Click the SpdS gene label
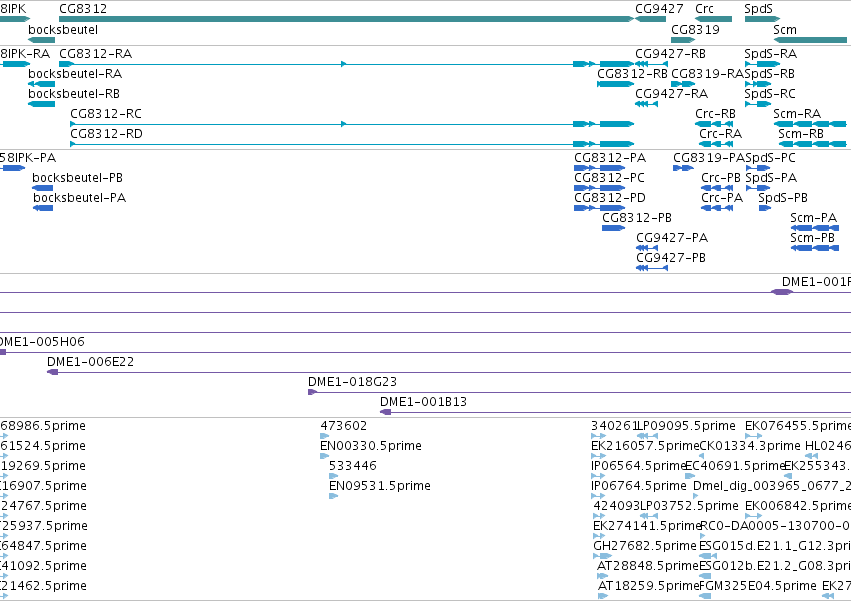The width and height of the screenshot is (851, 601). [758, 9]
